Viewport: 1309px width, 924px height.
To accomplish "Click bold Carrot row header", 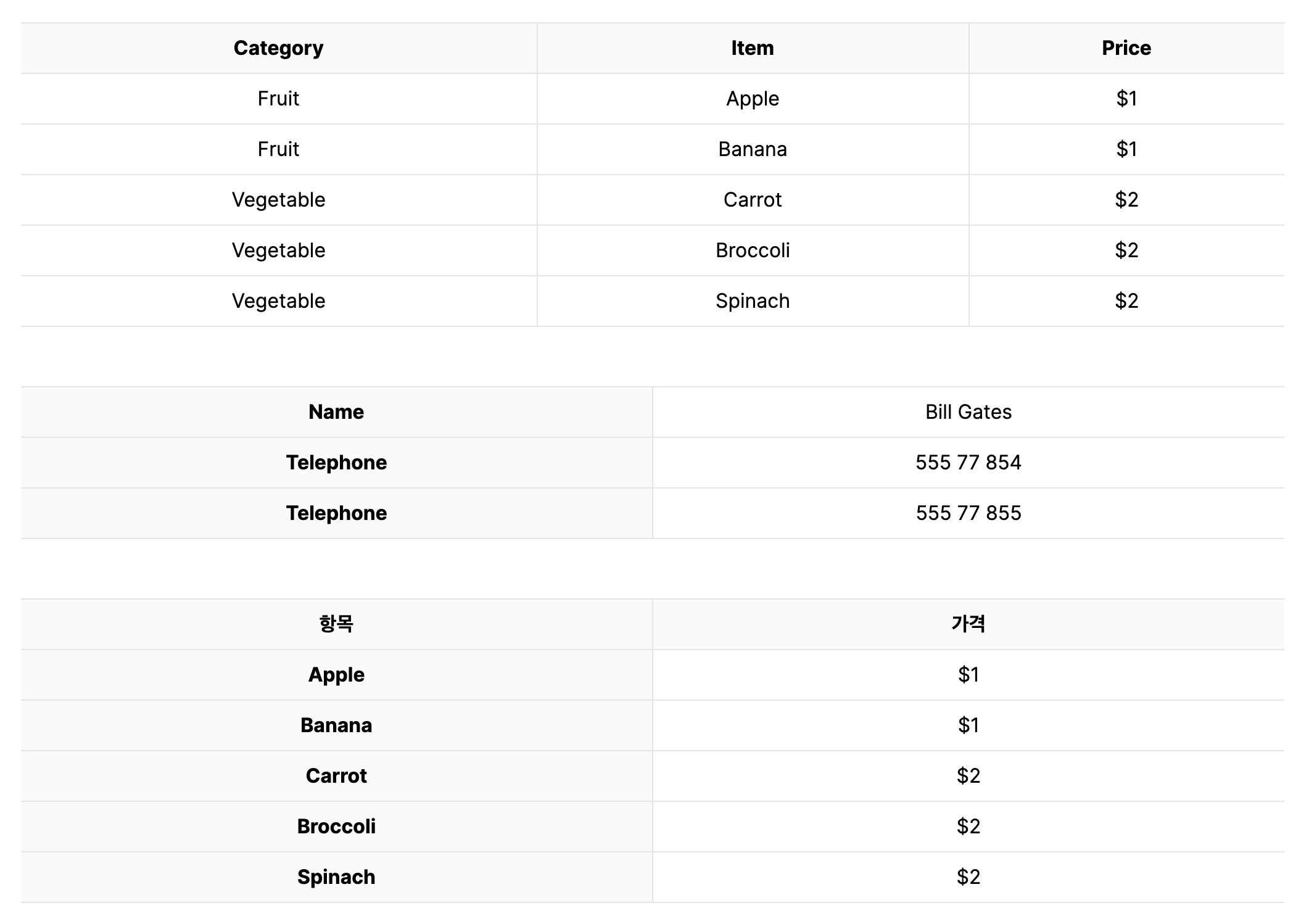I will [x=336, y=776].
